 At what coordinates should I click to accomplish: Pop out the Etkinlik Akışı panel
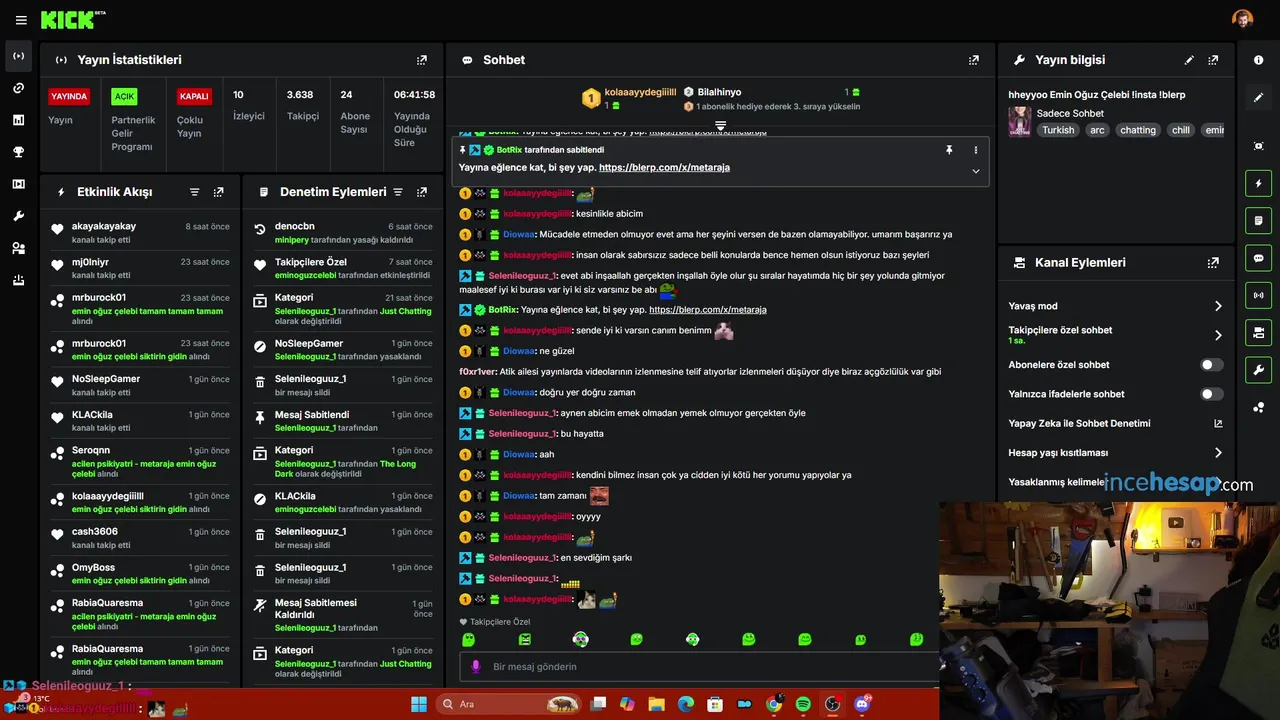pyautogui.click(x=218, y=192)
